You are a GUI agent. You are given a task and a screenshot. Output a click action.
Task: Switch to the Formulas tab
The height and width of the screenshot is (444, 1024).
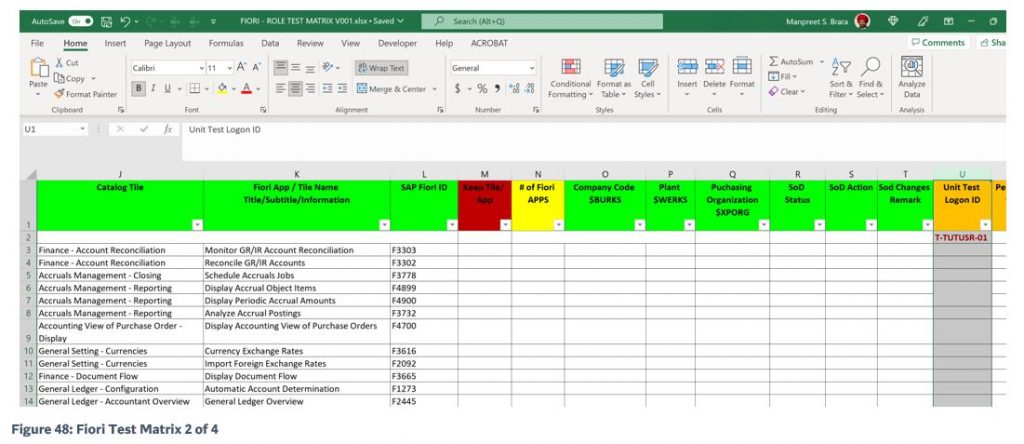point(226,43)
